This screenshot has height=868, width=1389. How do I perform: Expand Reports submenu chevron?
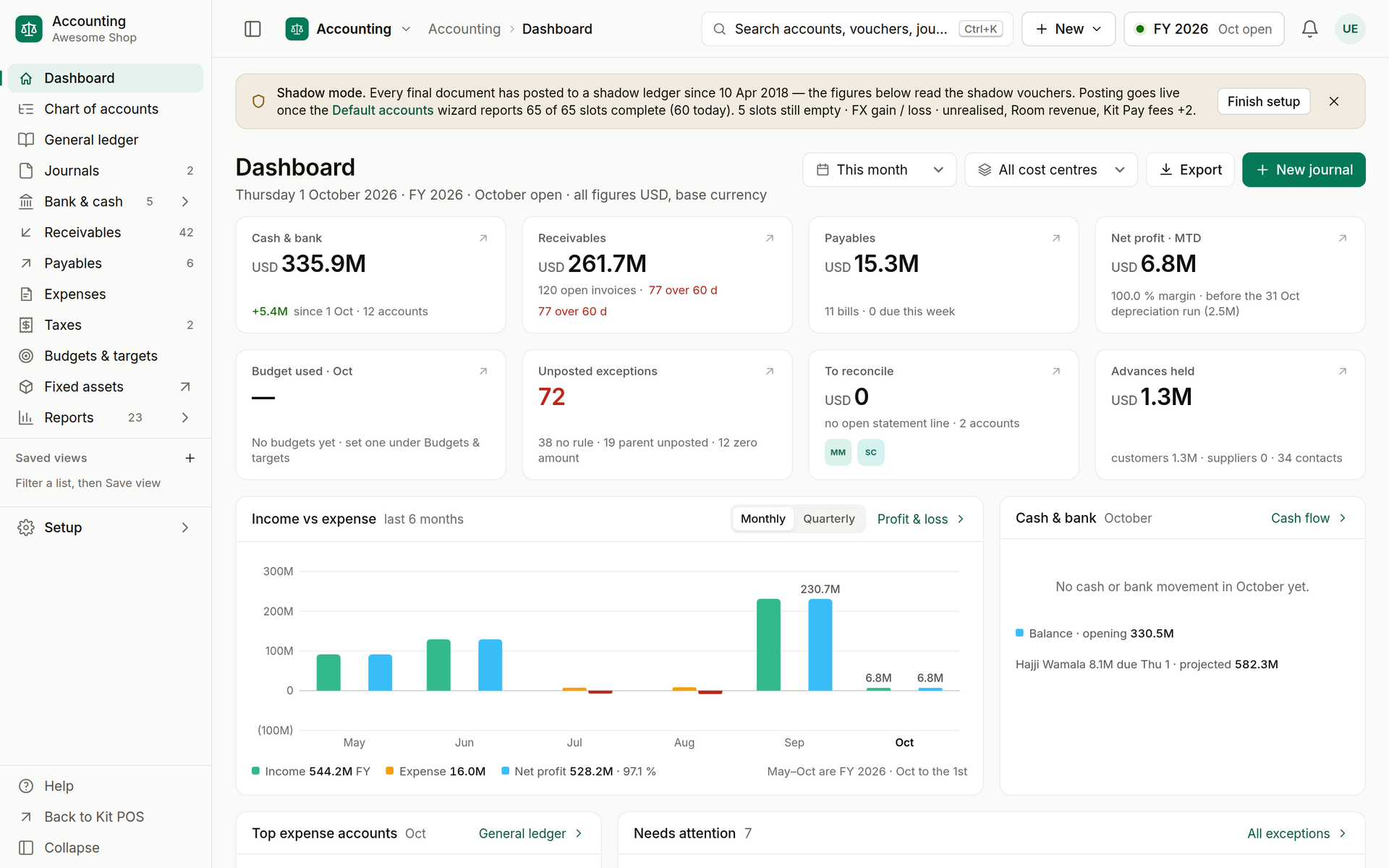point(185,417)
